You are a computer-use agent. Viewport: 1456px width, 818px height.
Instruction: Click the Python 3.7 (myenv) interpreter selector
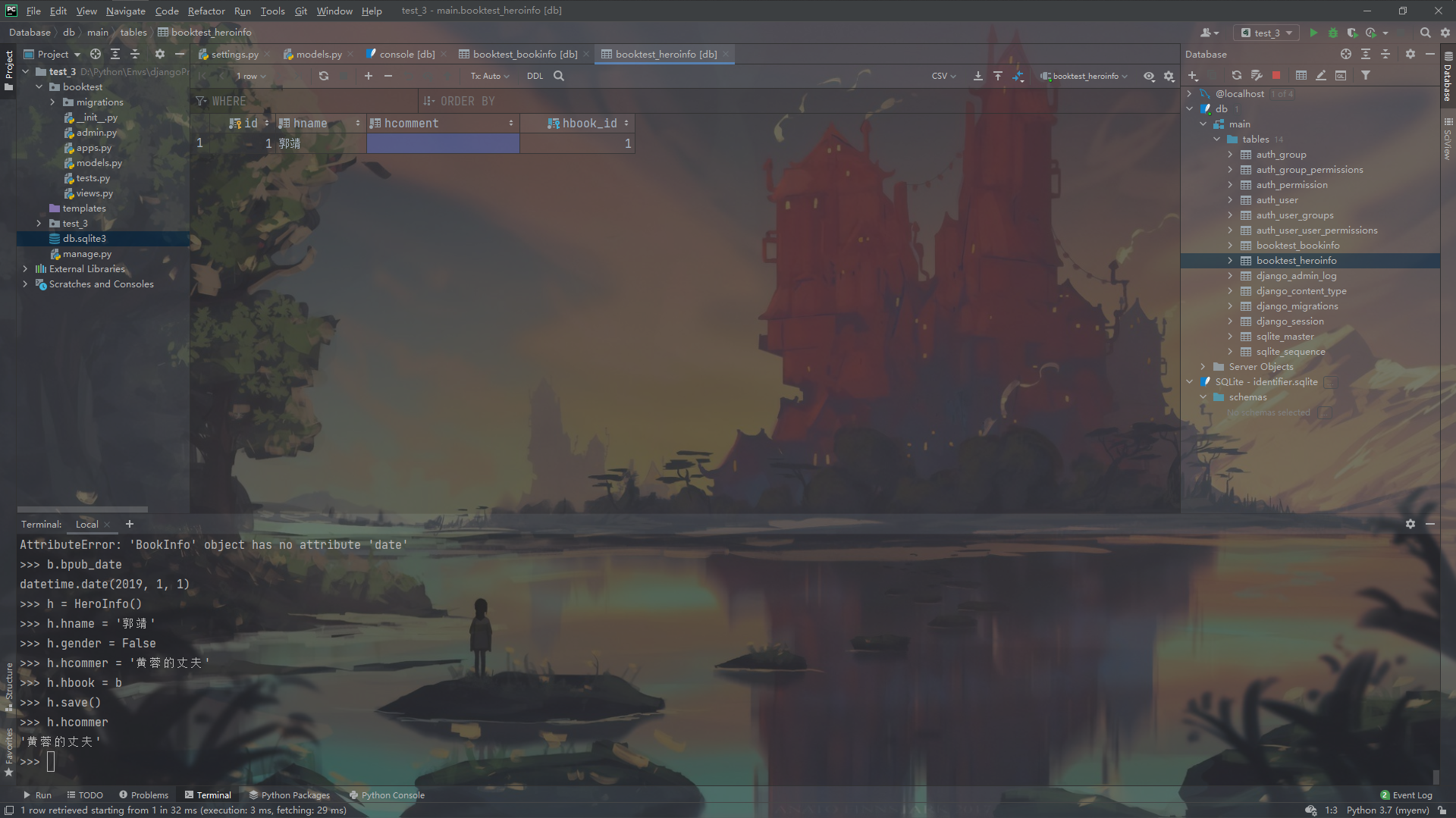[1388, 810]
